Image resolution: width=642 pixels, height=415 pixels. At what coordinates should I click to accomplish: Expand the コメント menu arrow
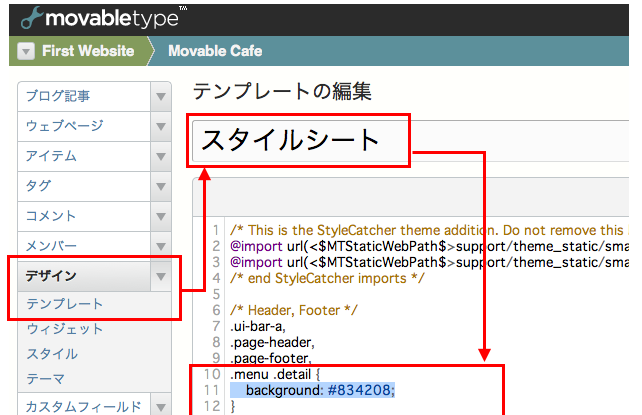(161, 217)
